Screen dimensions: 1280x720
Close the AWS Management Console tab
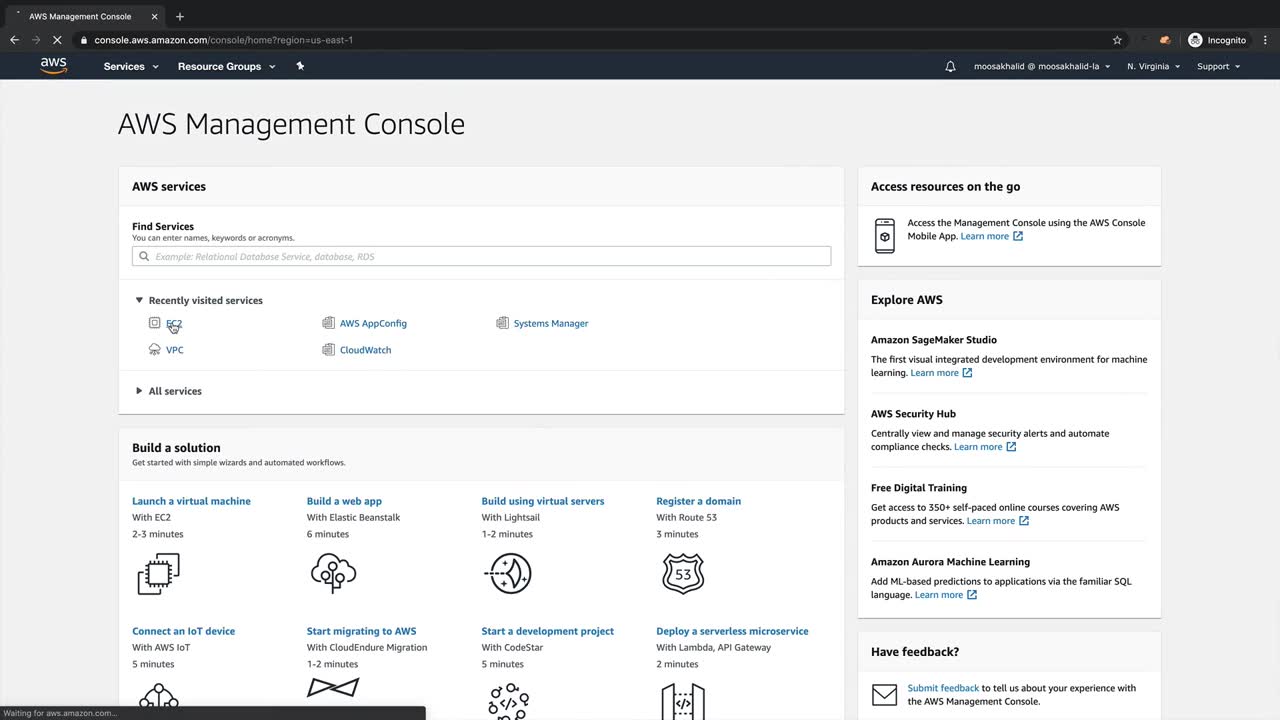tap(154, 16)
